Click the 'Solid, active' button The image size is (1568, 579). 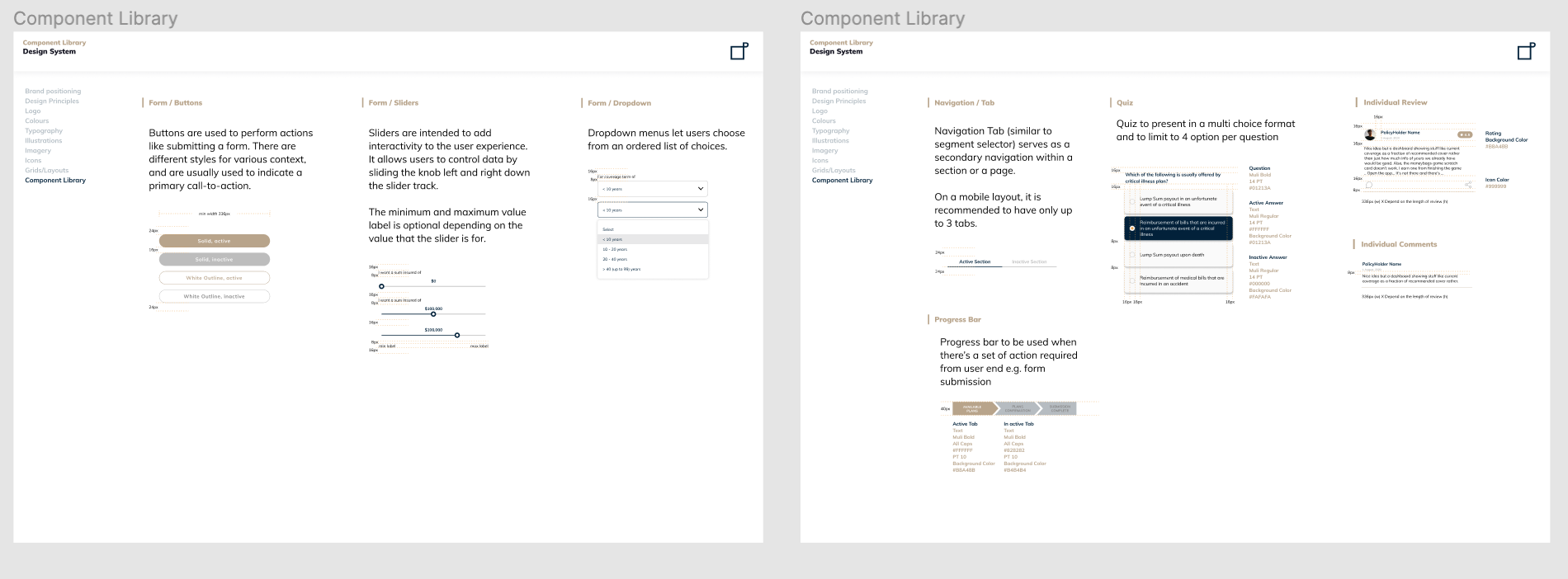[x=215, y=241]
